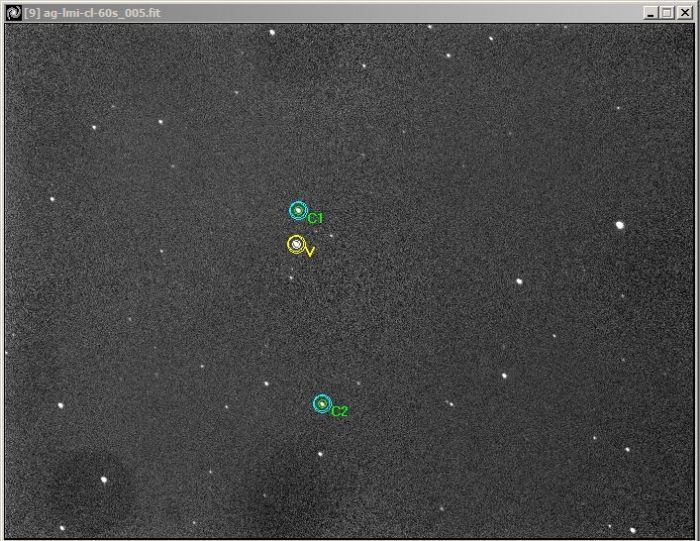Select the cyan C2 comparison star circle
The height and width of the screenshot is (541, 700).
[321, 403]
